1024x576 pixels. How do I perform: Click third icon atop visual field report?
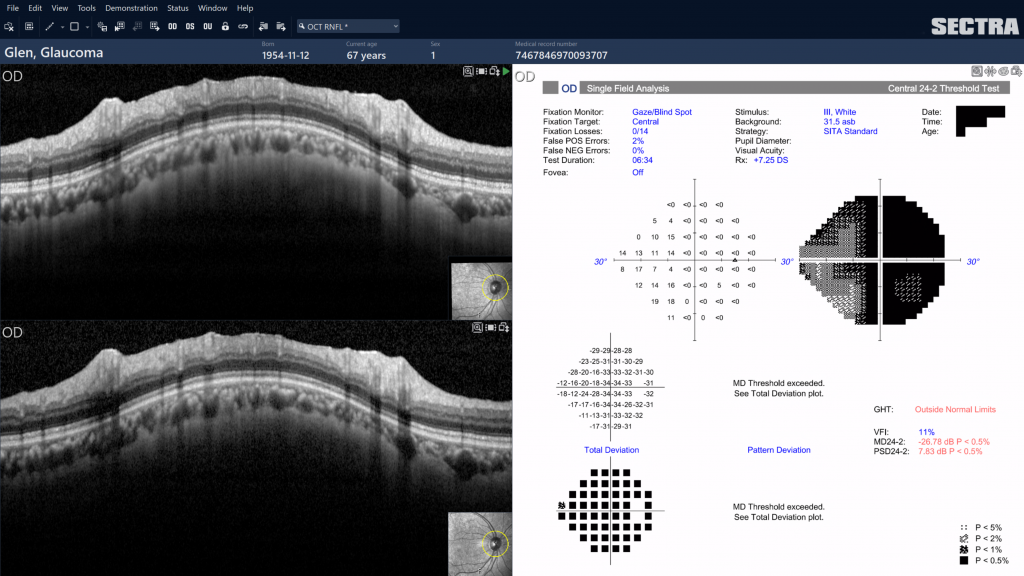point(1004,71)
